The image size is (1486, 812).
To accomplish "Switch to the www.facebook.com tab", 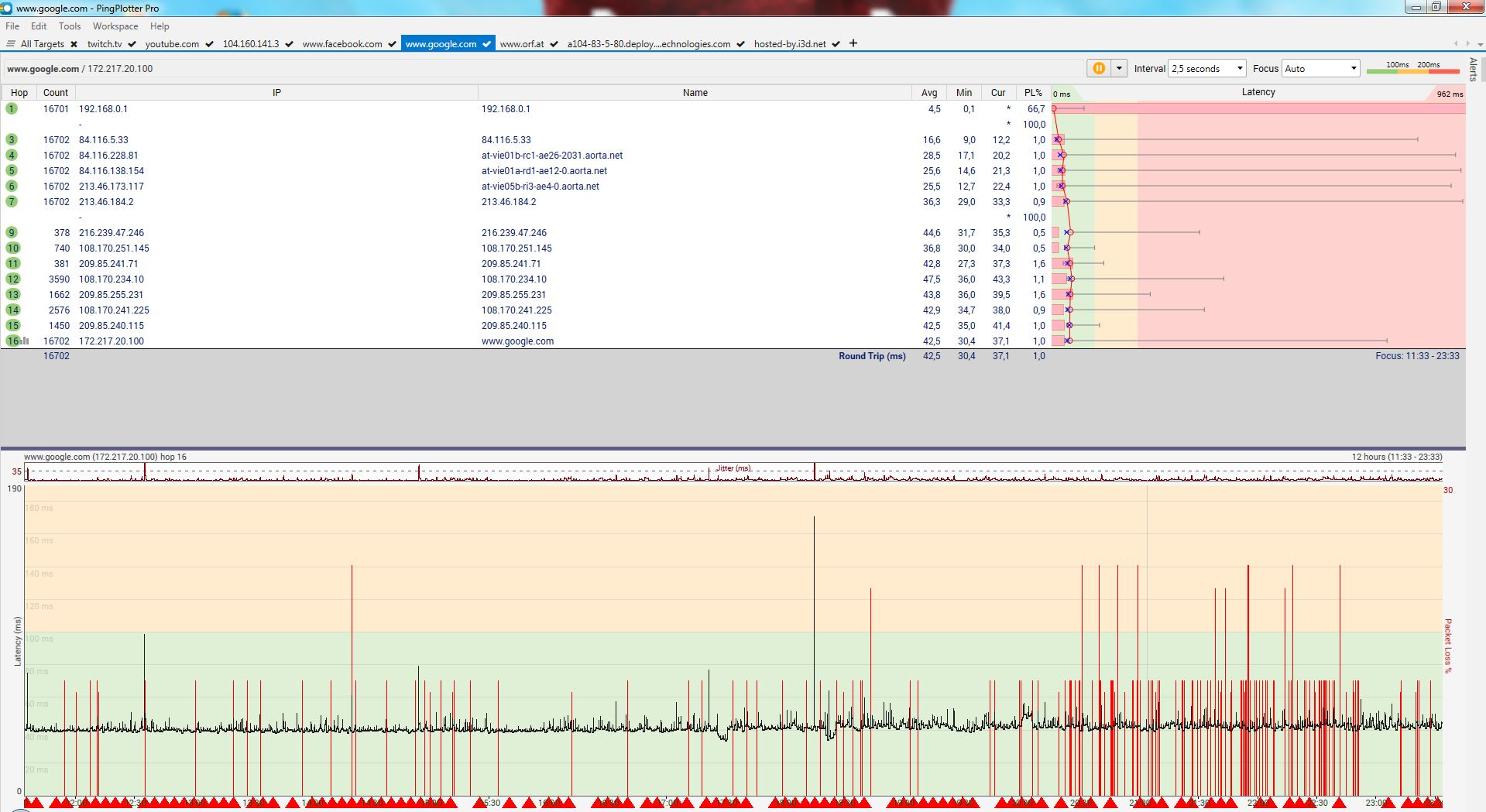I will pos(341,44).
